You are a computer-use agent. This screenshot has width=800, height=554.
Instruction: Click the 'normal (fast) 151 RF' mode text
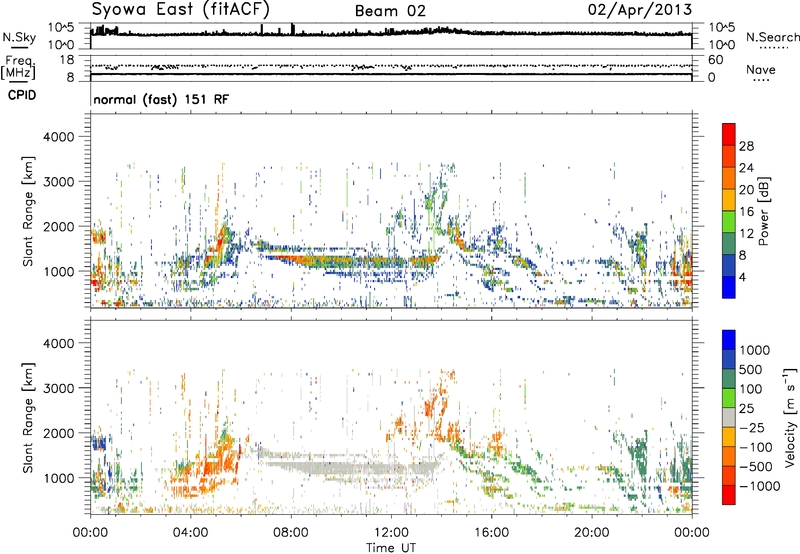pos(161,99)
